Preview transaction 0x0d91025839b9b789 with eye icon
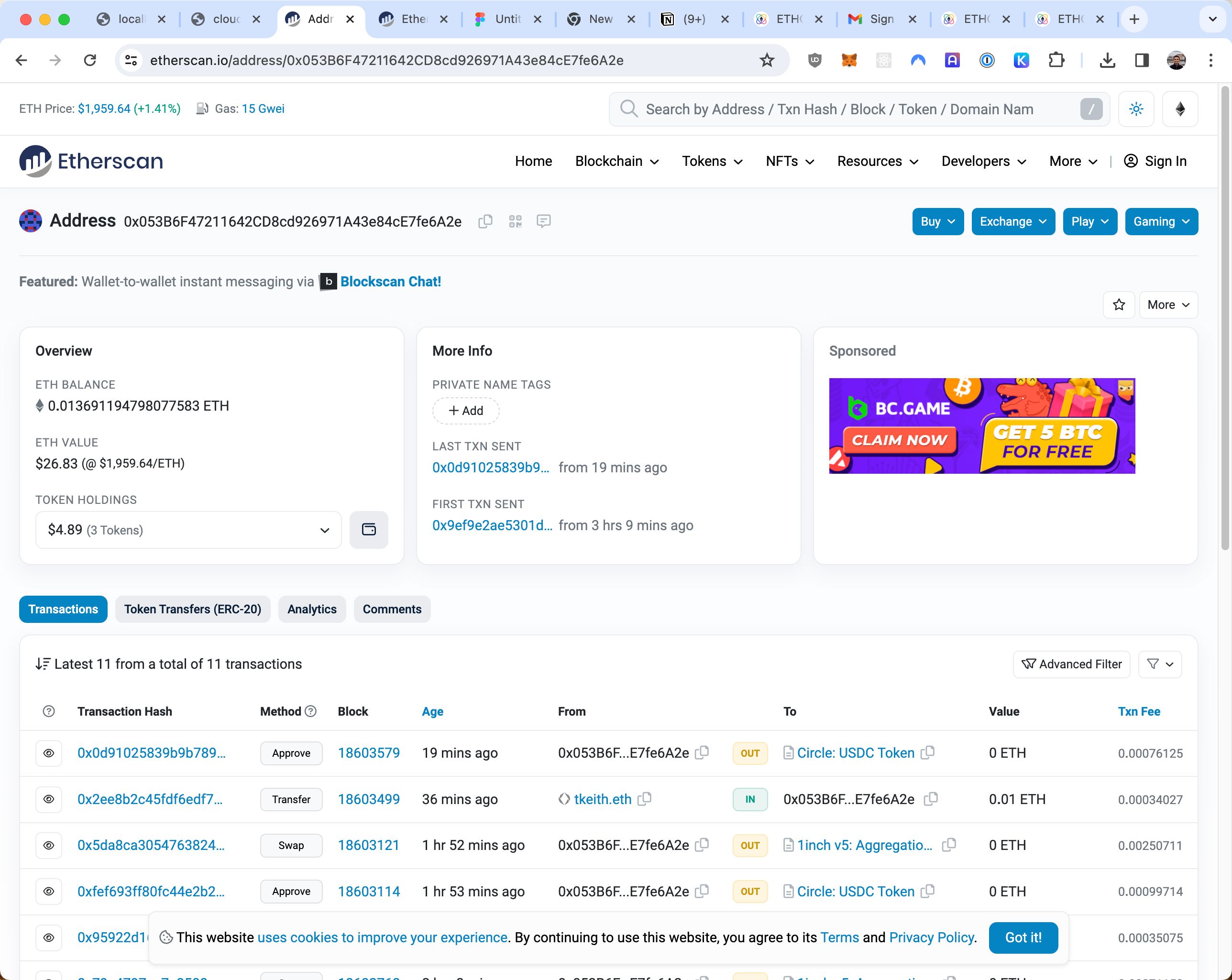This screenshot has width=1232, height=980. click(49, 753)
